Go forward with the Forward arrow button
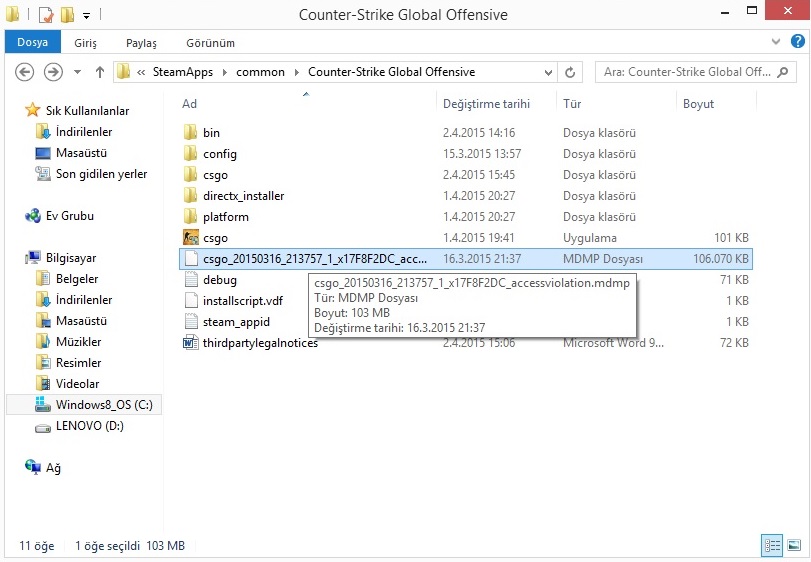811x562 pixels. pos(53,72)
